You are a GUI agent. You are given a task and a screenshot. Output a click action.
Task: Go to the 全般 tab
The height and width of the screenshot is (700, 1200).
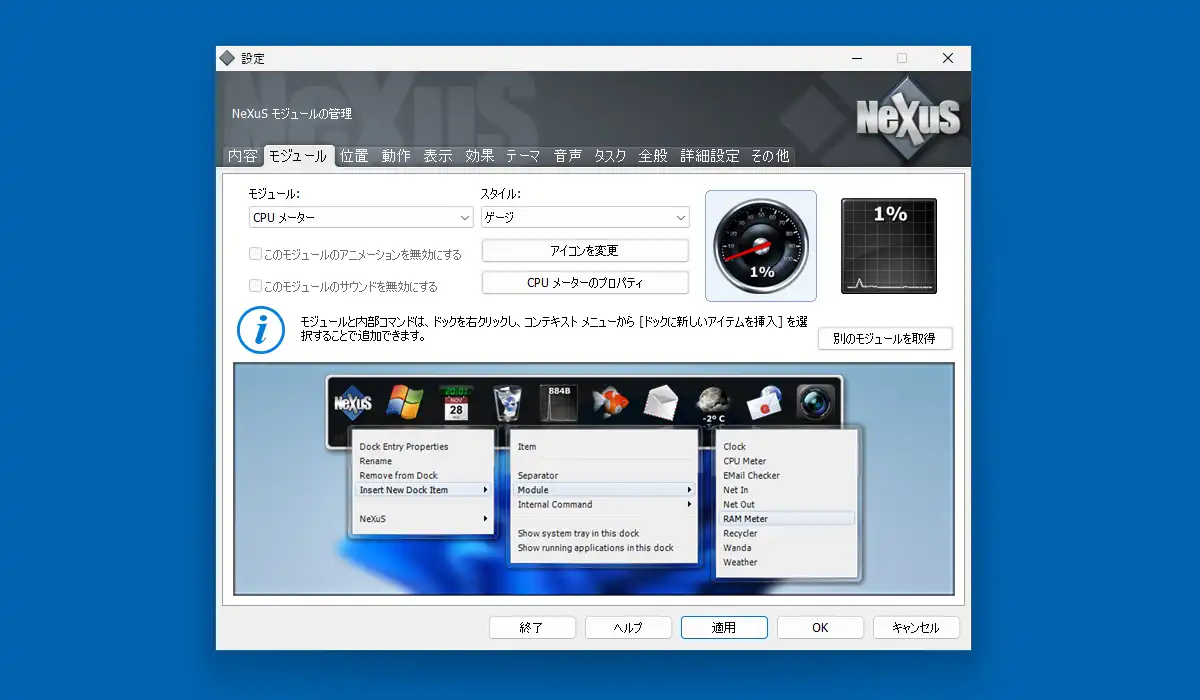click(653, 156)
